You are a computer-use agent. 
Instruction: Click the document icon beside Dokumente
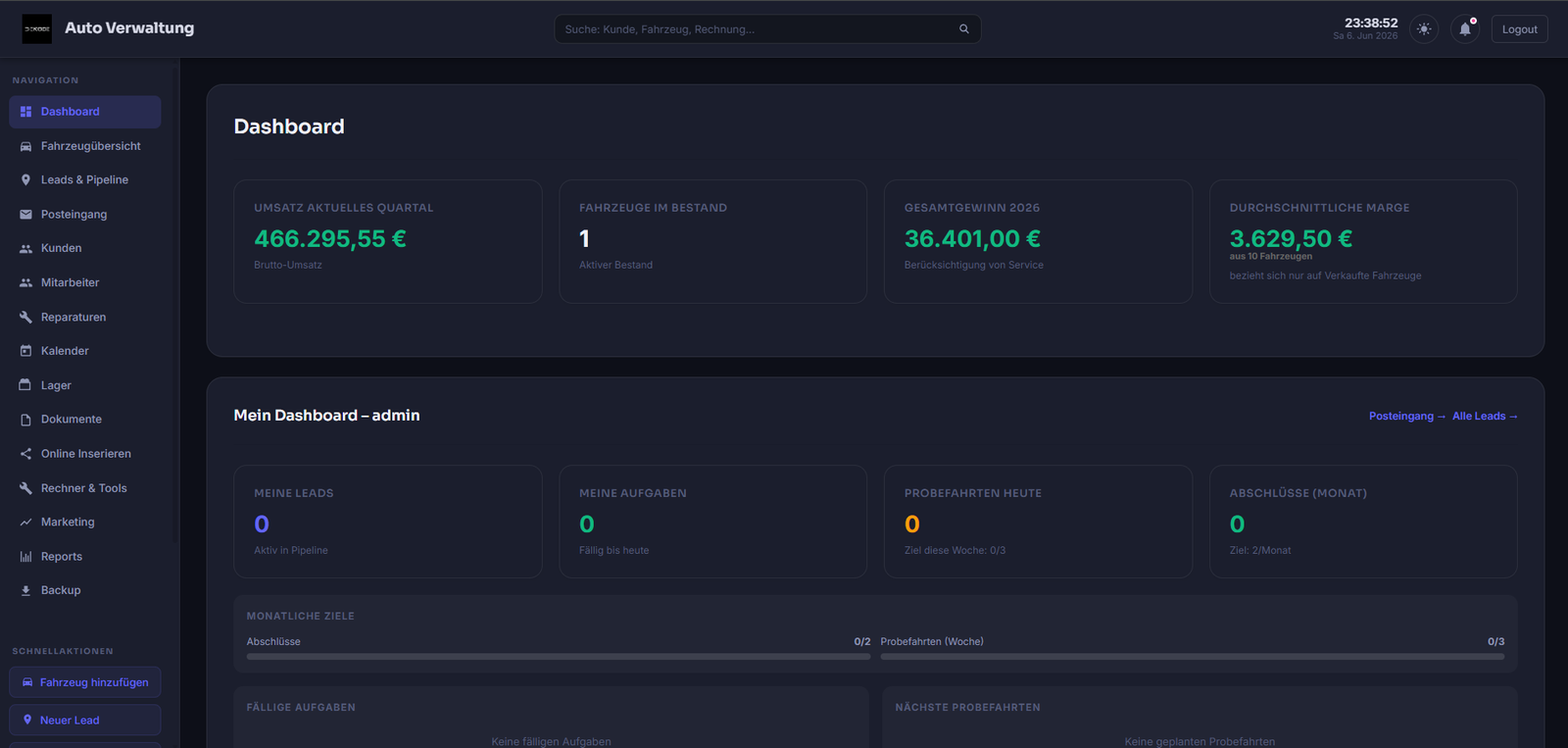pyautogui.click(x=26, y=420)
